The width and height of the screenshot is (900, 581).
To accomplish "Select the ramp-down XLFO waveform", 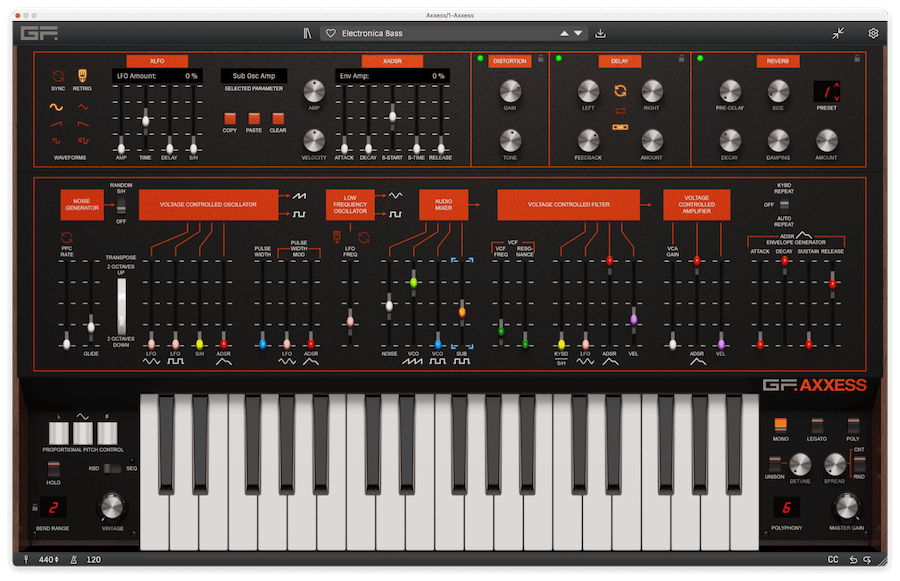I will pos(84,123).
